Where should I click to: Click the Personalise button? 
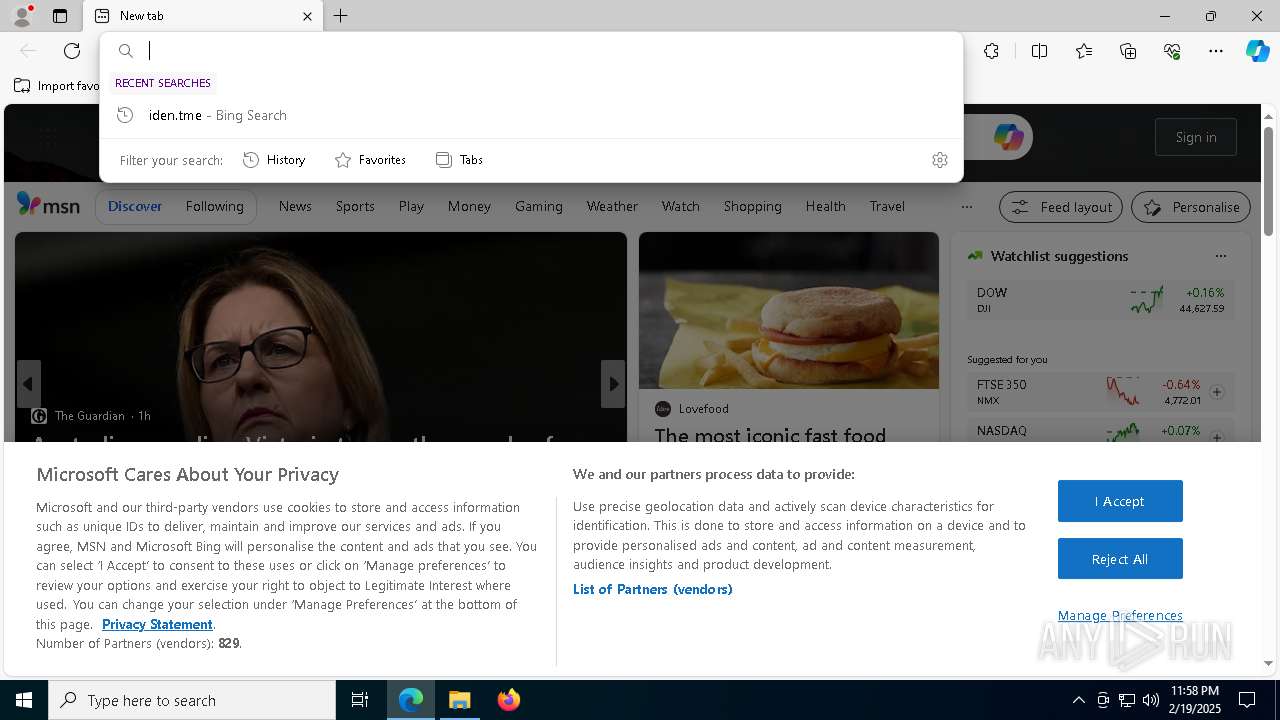coord(1191,207)
